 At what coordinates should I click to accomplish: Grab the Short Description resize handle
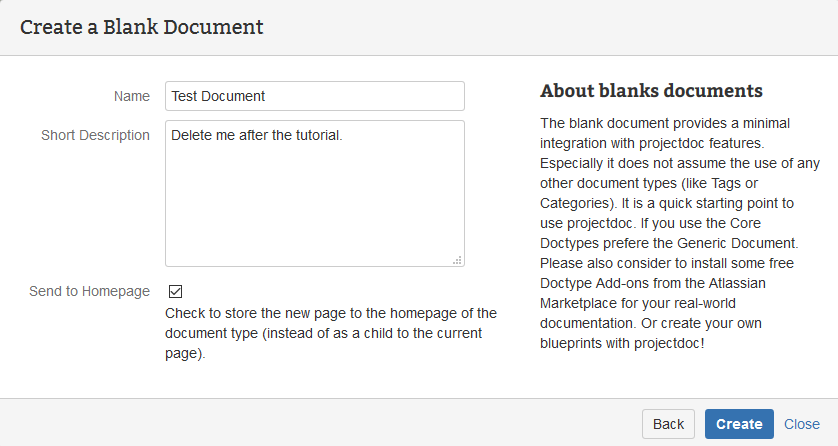coord(457,260)
